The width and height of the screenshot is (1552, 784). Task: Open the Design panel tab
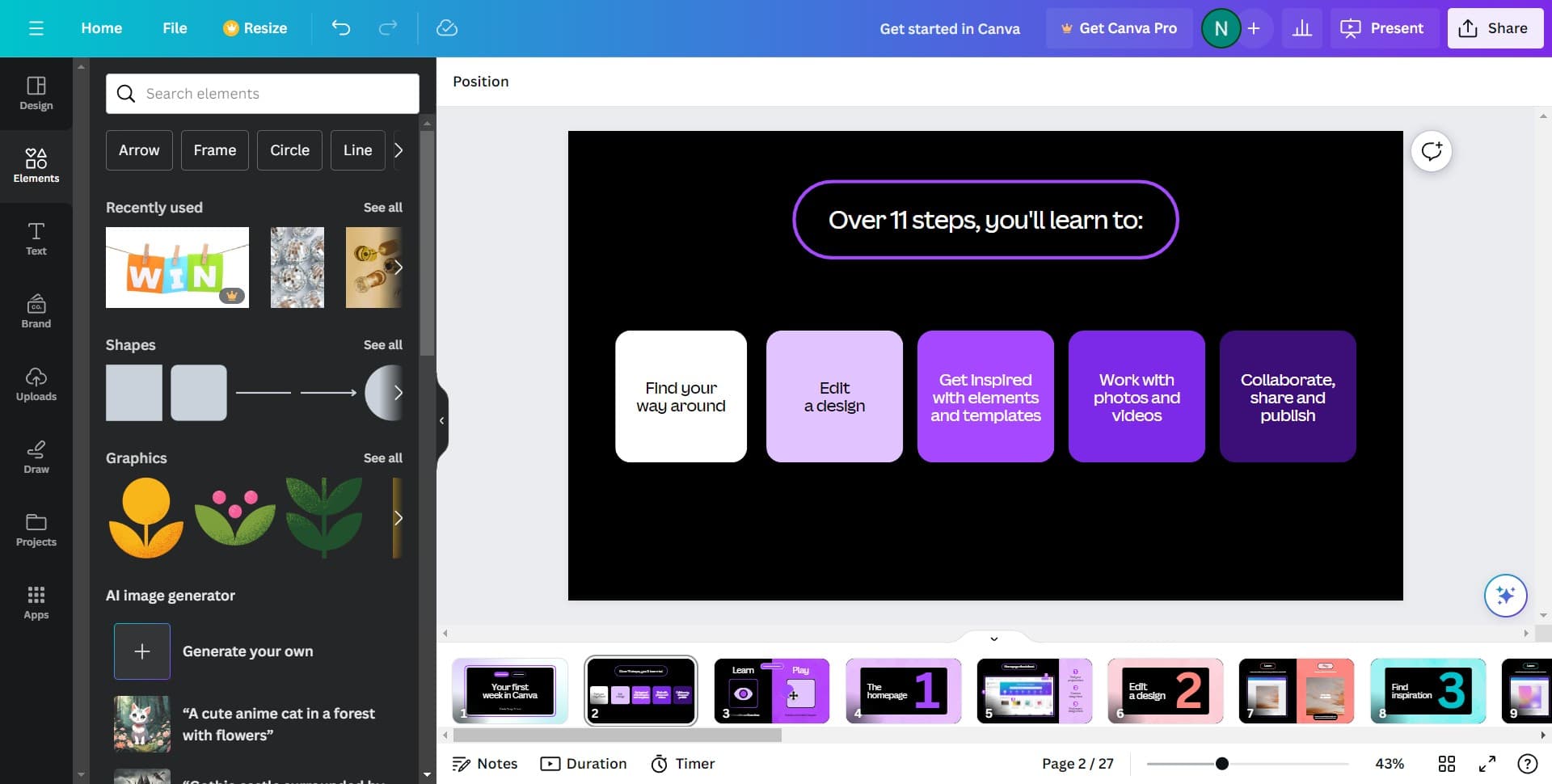pos(36,94)
